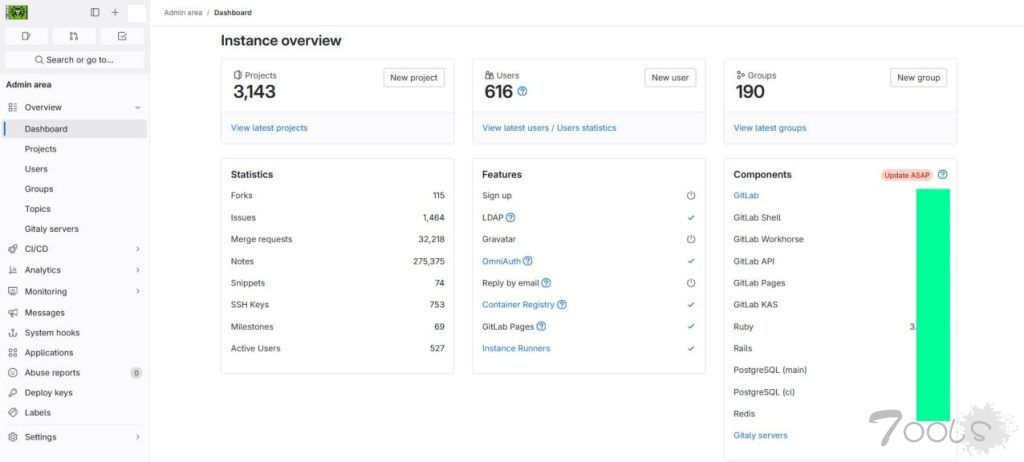The height and width of the screenshot is (462, 1024).
Task: Click Reply by email power-off status icon
Action: 691,283
